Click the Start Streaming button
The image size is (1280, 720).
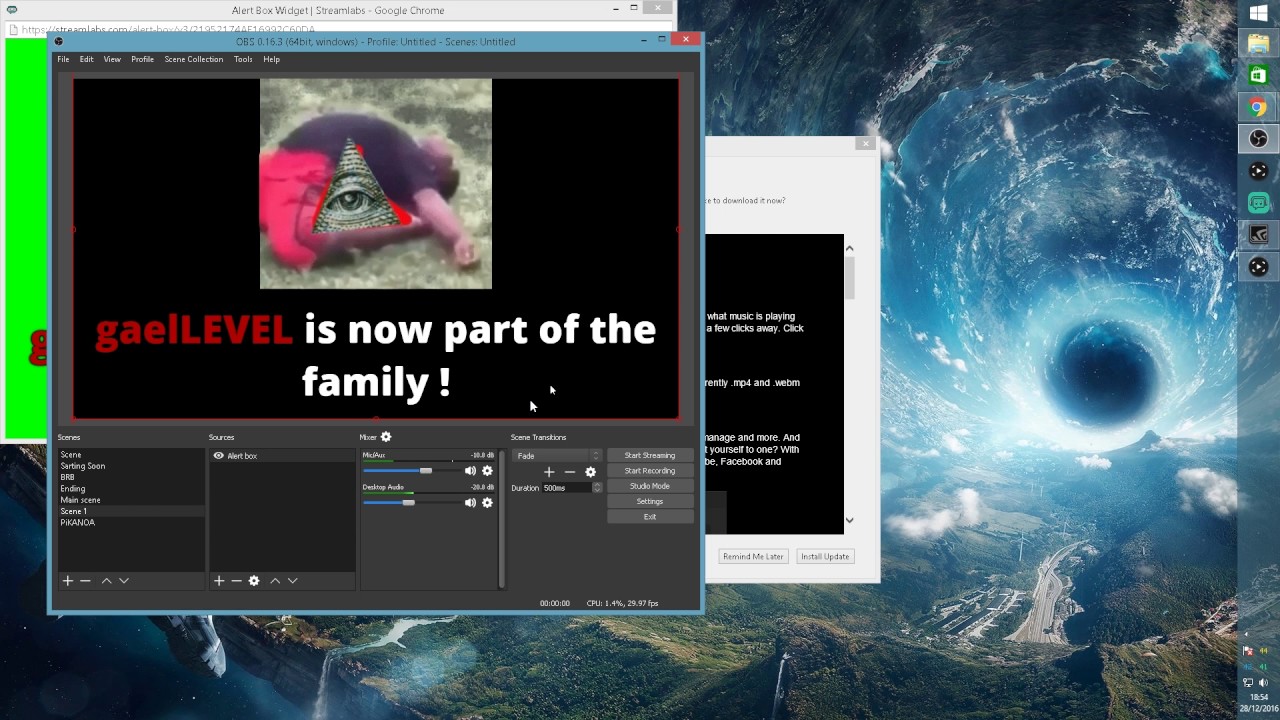pyautogui.click(x=650, y=455)
